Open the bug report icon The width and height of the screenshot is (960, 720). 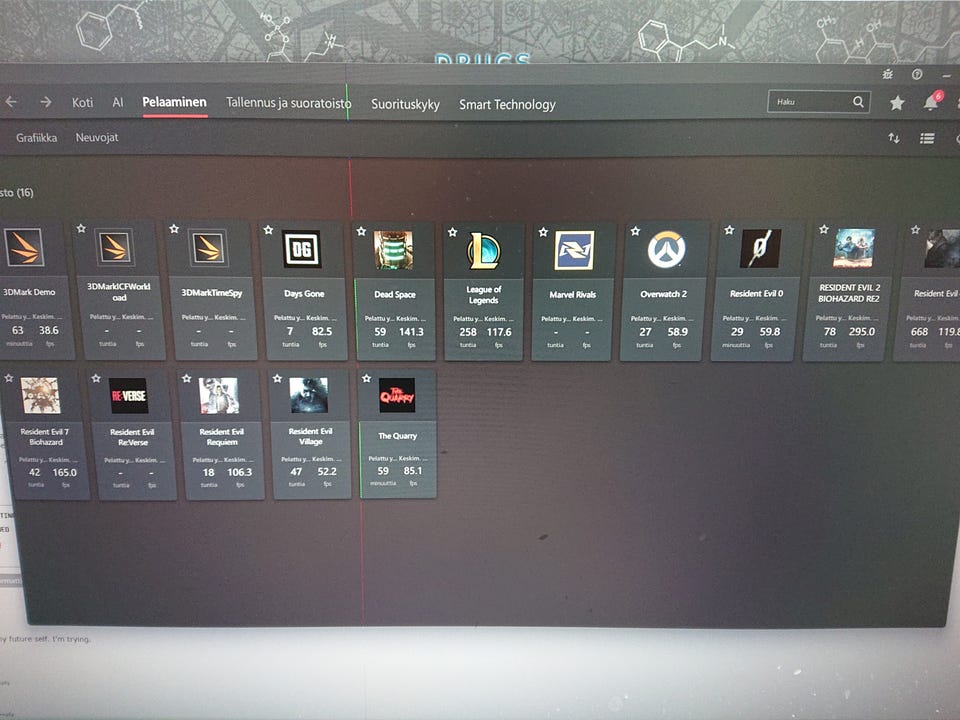tap(888, 75)
